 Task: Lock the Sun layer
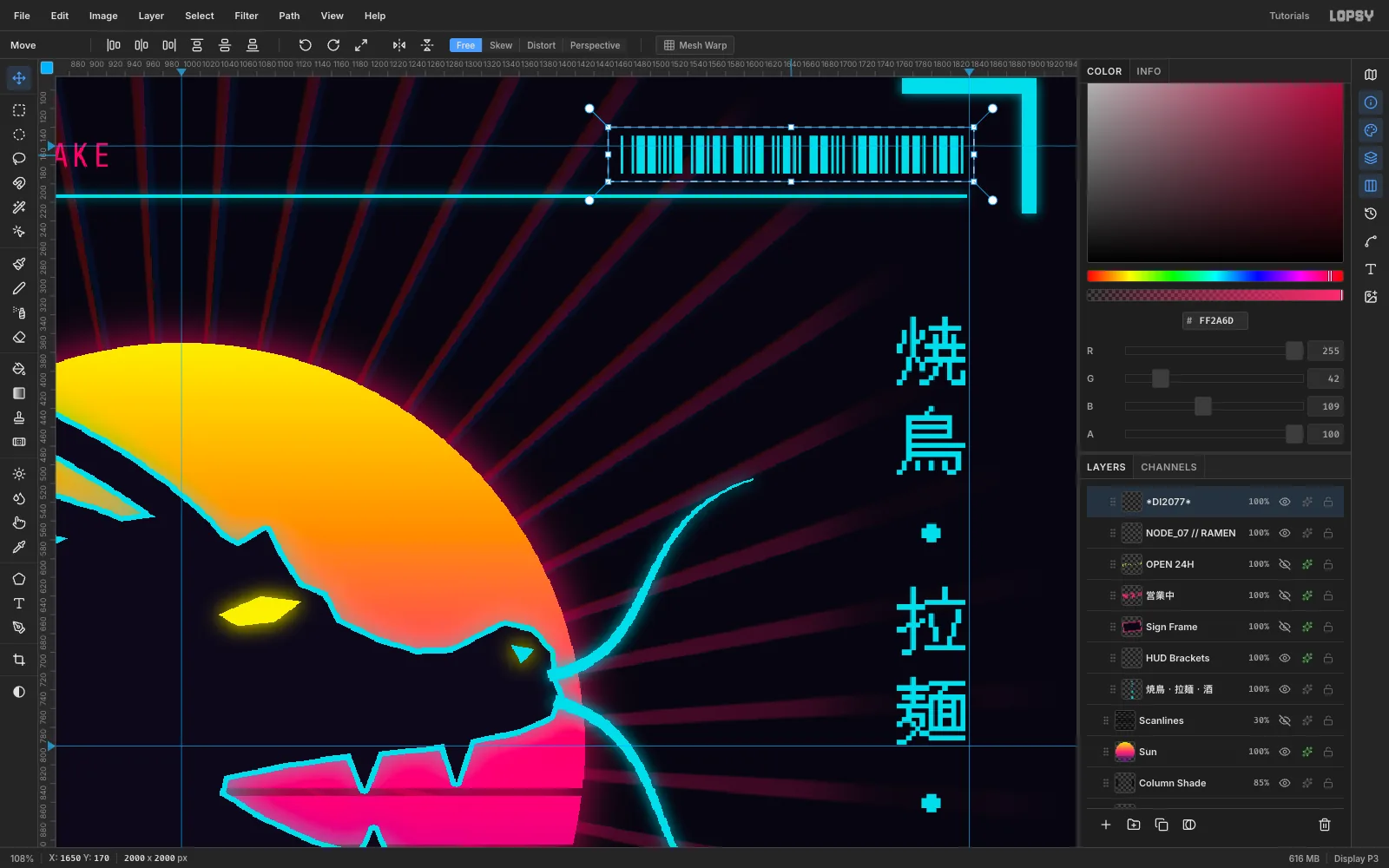pos(1328,752)
